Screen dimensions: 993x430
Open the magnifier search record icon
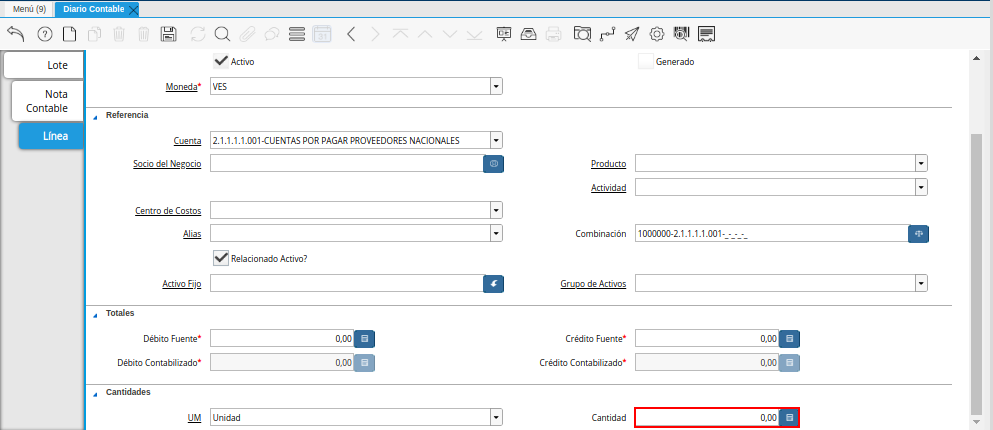(222, 34)
